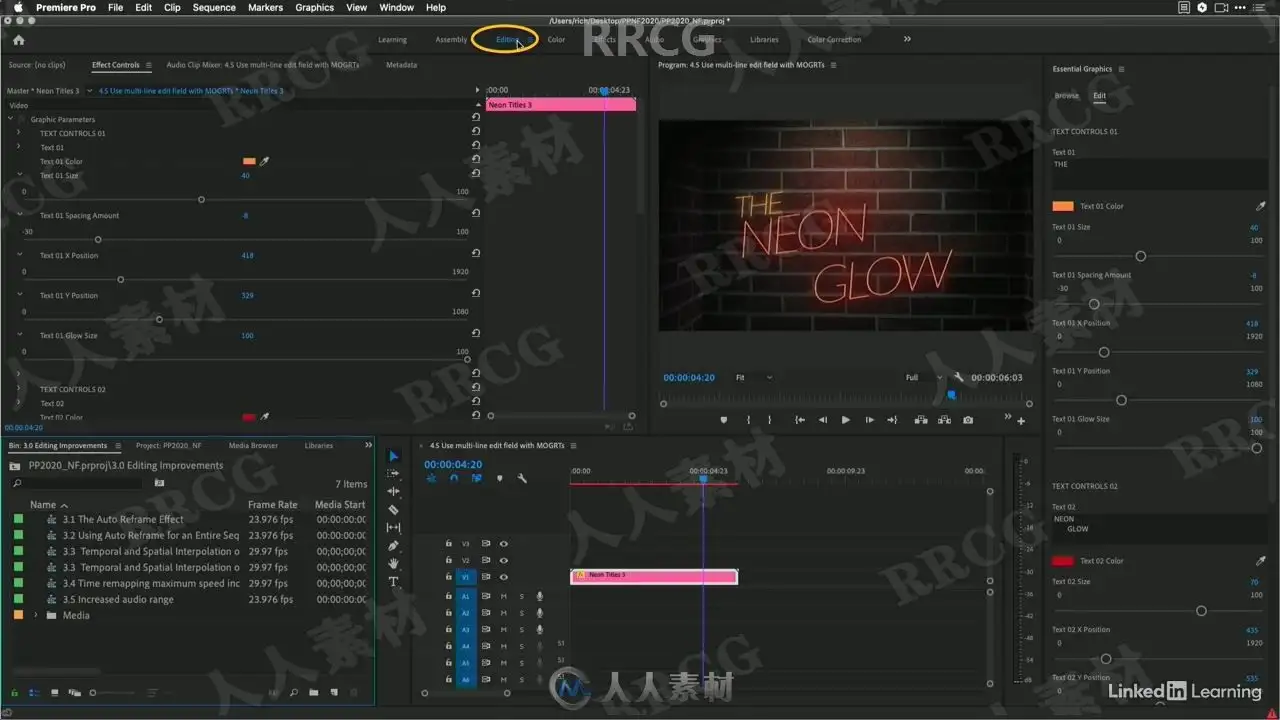The width and height of the screenshot is (1280, 720).
Task: Step forward one frame in Program monitor
Action: (869, 420)
